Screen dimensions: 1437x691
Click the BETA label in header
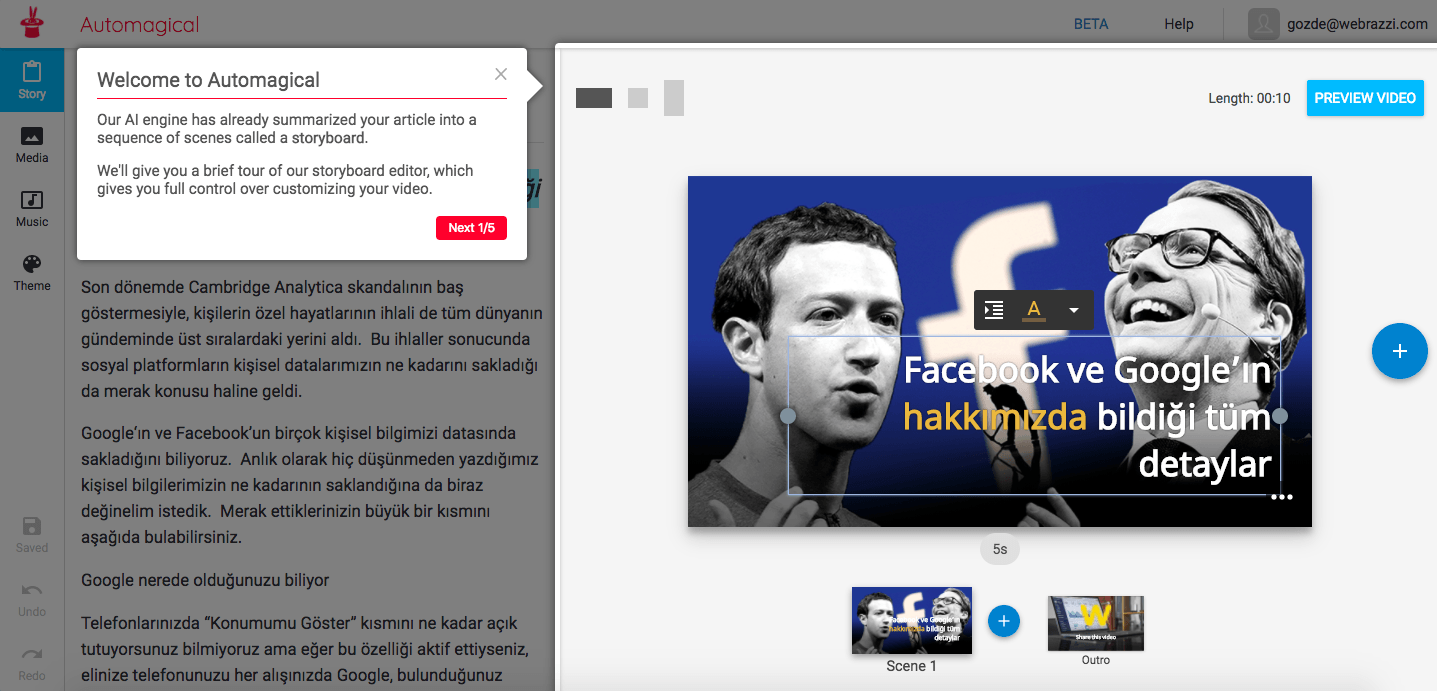[x=1091, y=24]
